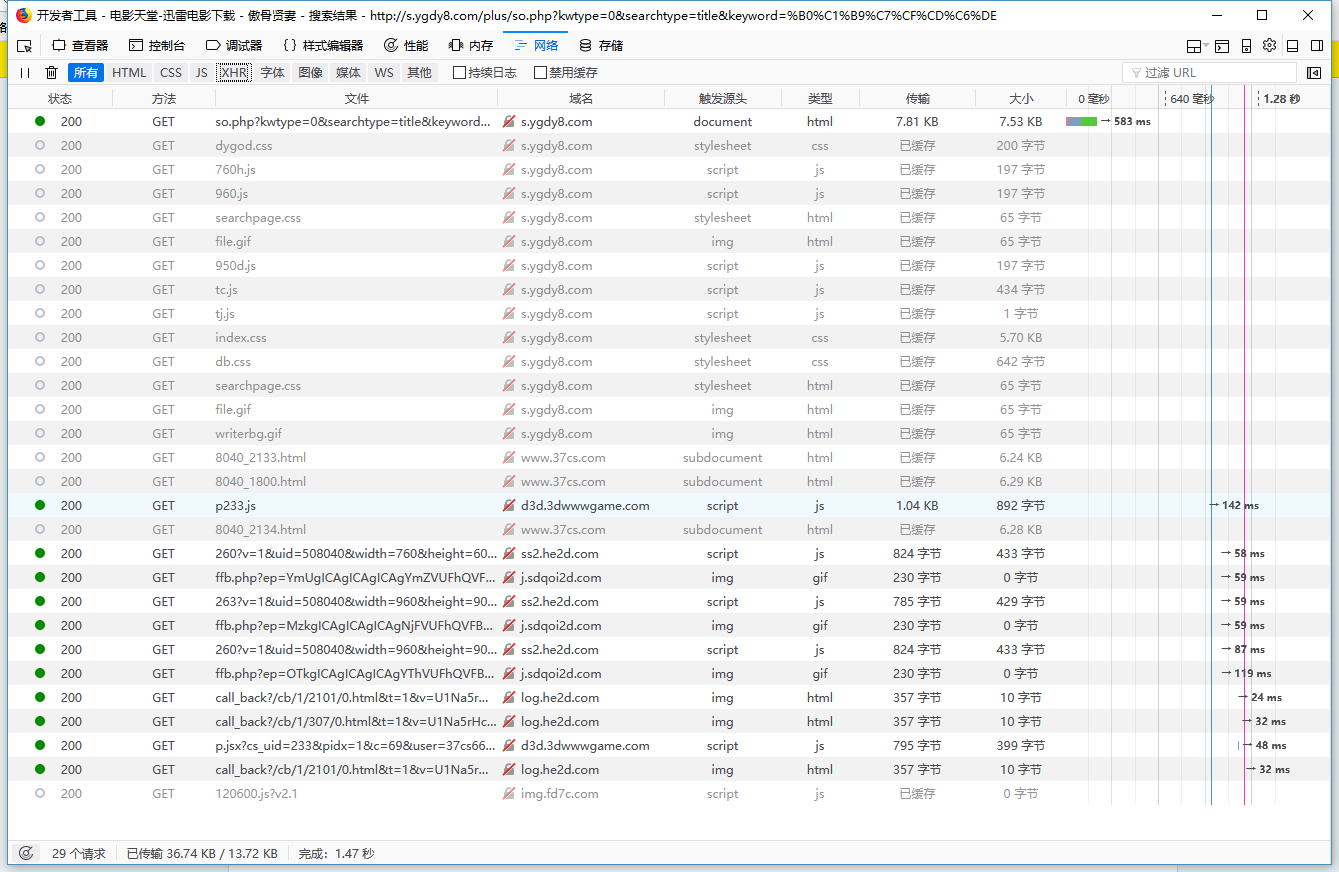Click inspector tab icon next to 查看器
The width and height of the screenshot is (1339, 872).
(58, 46)
